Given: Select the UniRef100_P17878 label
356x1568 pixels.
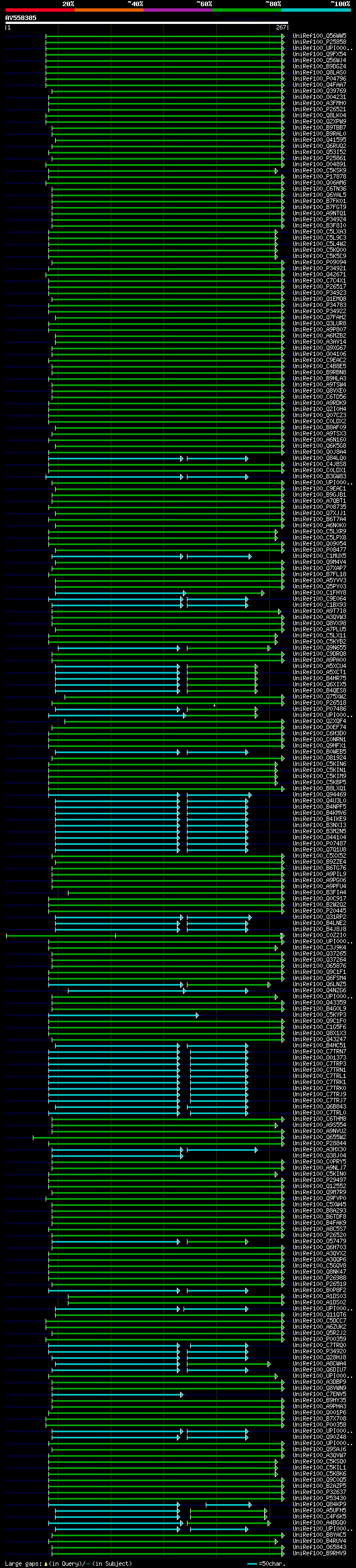Looking at the screenshot, I should coord(319,176).
